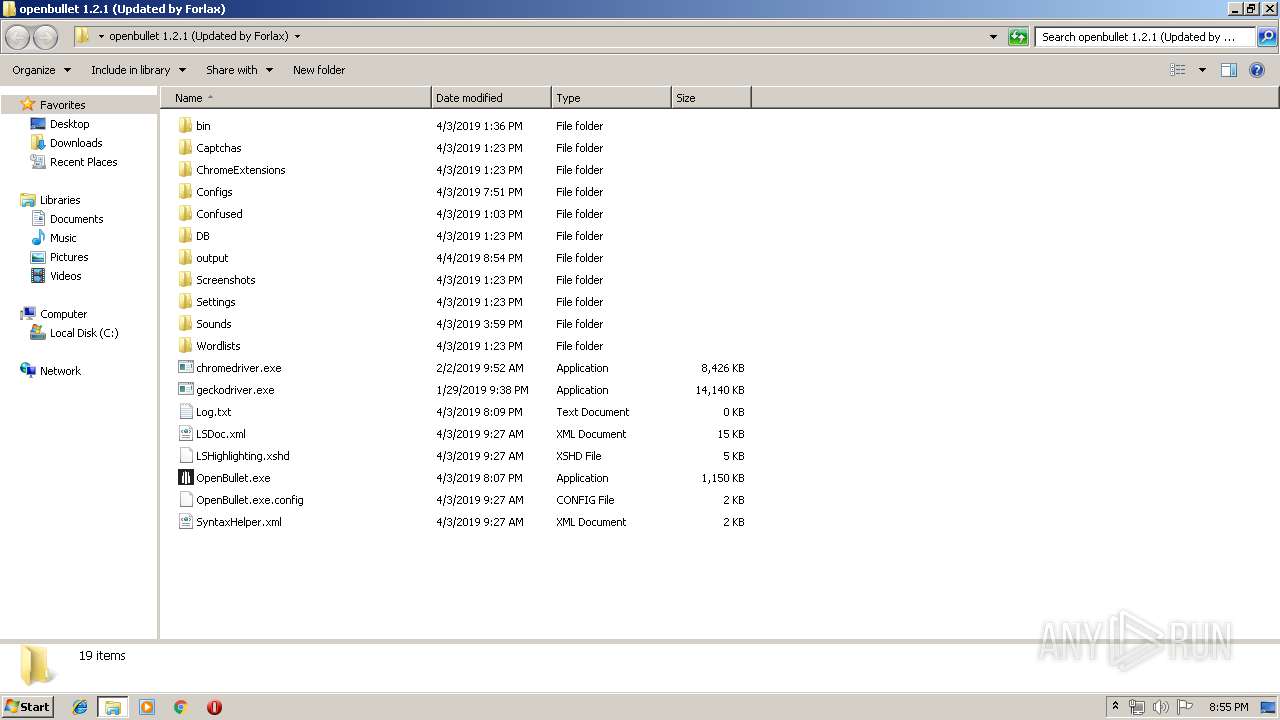Open the bin folder icon
This screenshot has height=720, width=1280.
[185, 126]
